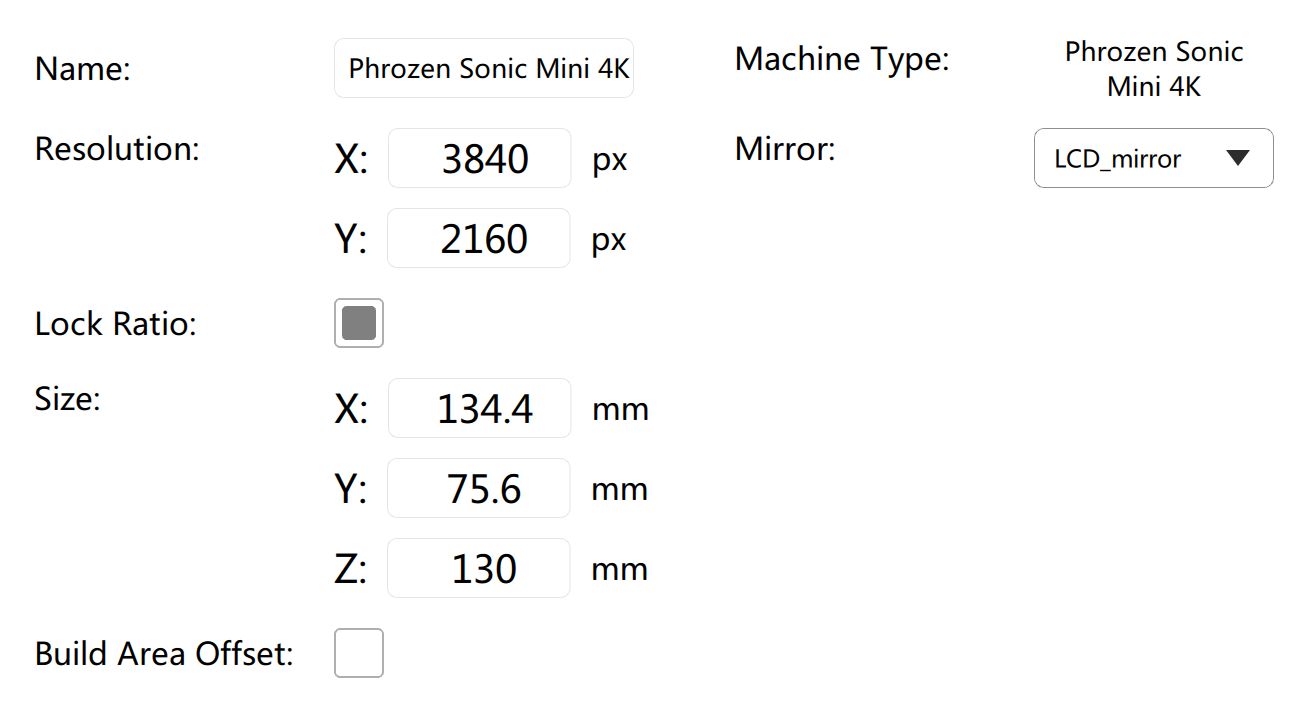Click the Resolution Y value field

[479, 239]
